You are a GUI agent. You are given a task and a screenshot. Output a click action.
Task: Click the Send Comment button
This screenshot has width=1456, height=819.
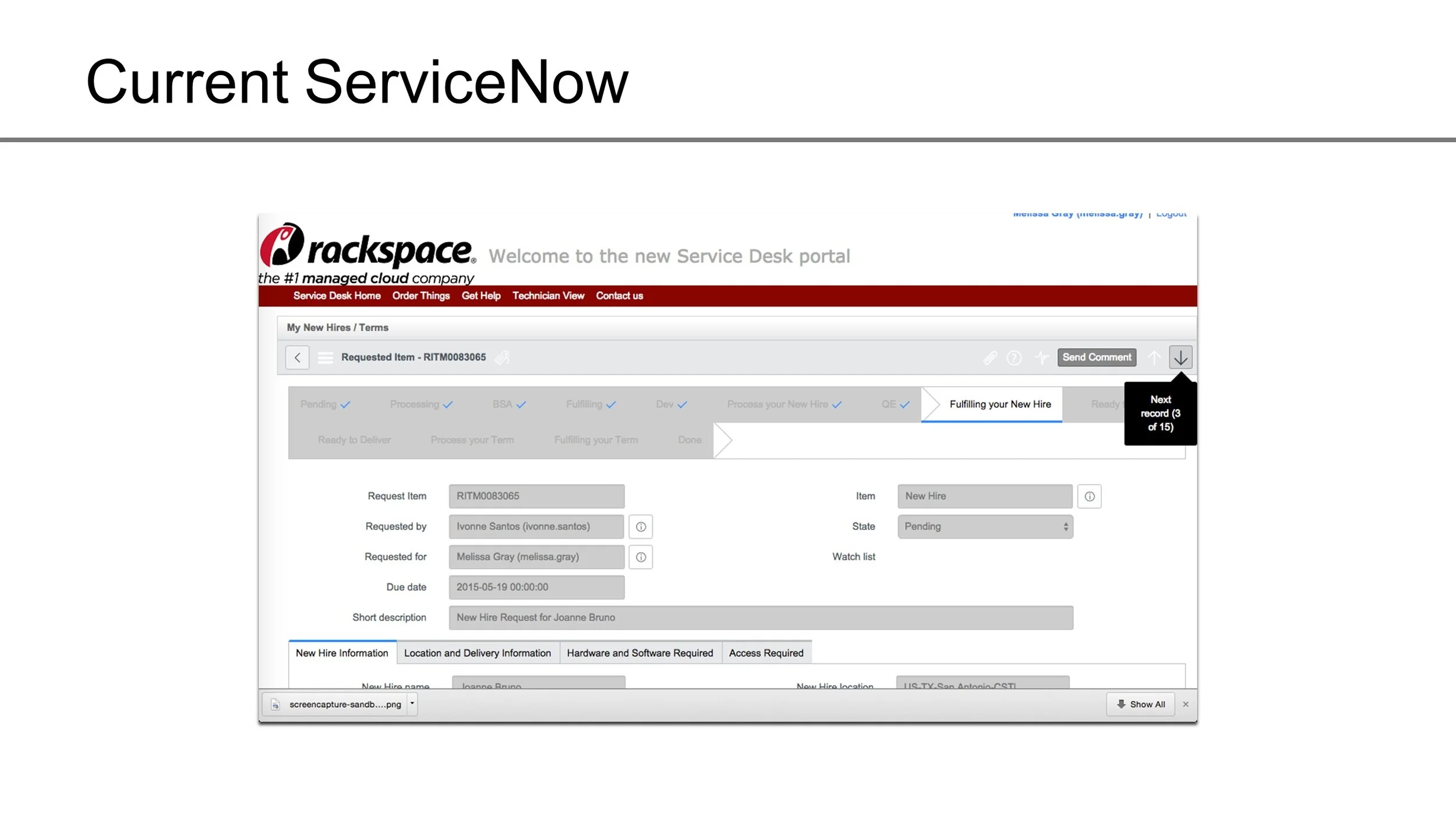pyautogui.click(x=1096, y=357)
